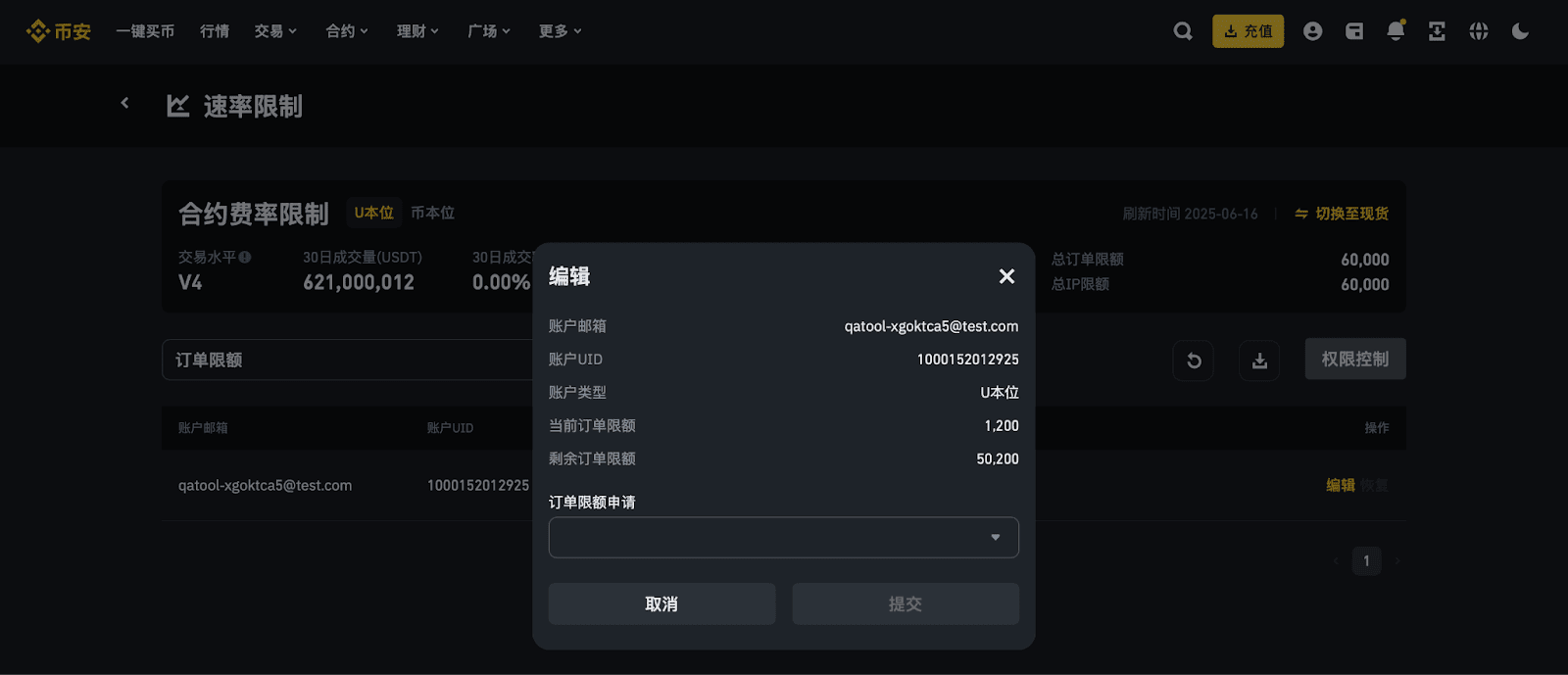1568x675 pixels.
Task: Expand the 更多 dropdown menu
Action: click(x=561, y=31)
